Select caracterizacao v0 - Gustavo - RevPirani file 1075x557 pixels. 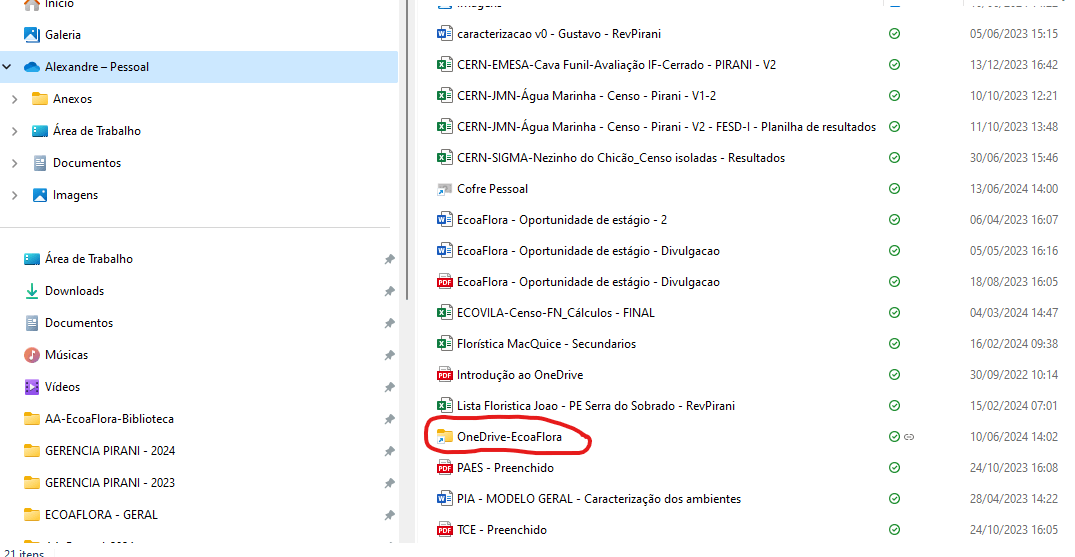point(559,34)
